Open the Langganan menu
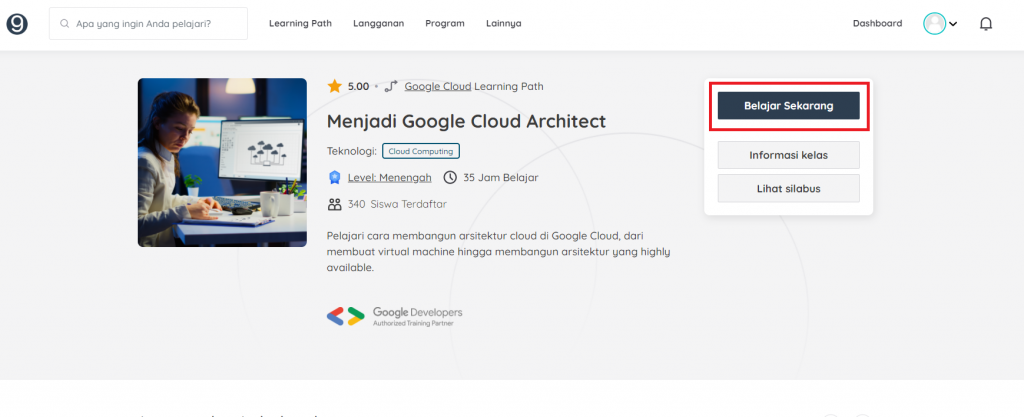This screenshot has width=1024, height=417. coord(378,23)
